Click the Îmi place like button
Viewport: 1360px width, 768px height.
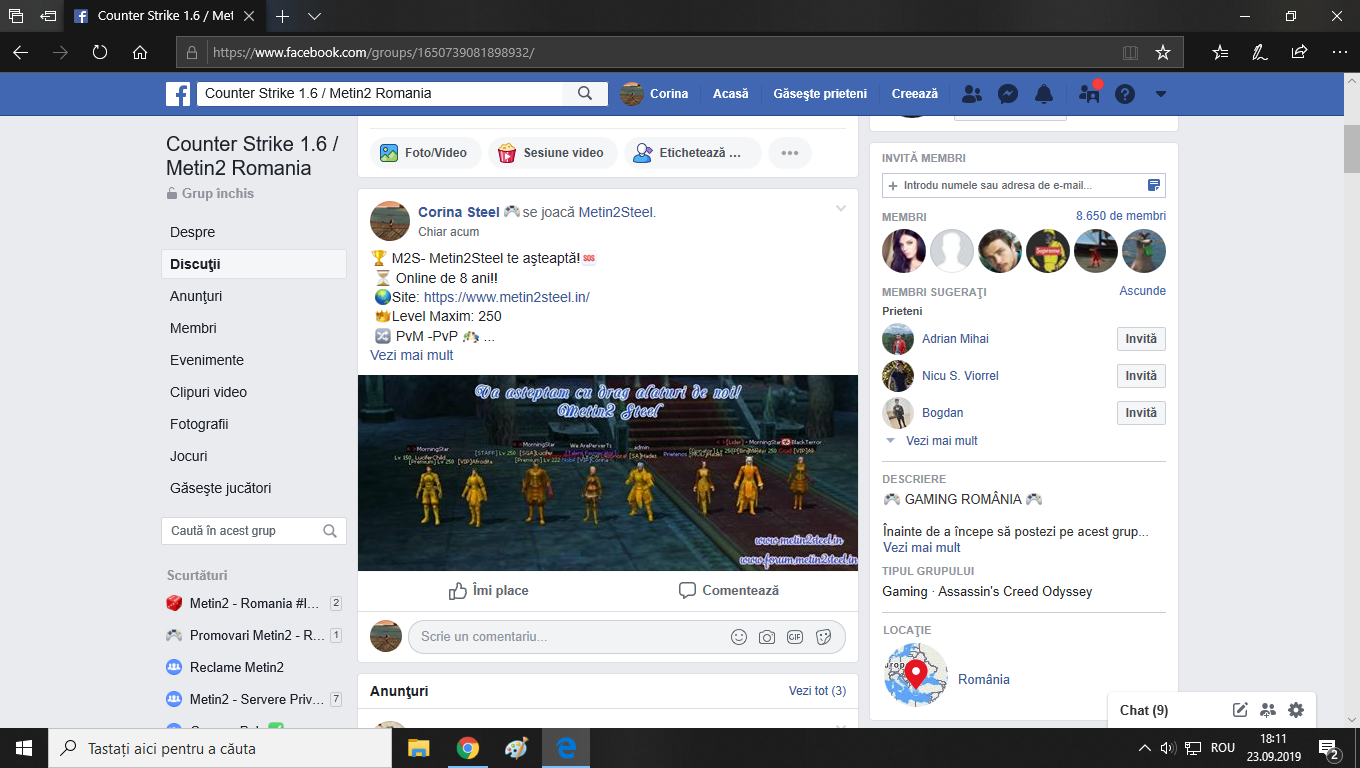(489, 591)
